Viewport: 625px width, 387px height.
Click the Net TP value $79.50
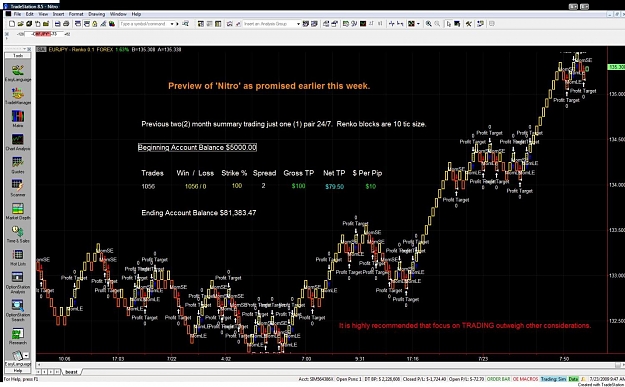[x=334, y=187]
